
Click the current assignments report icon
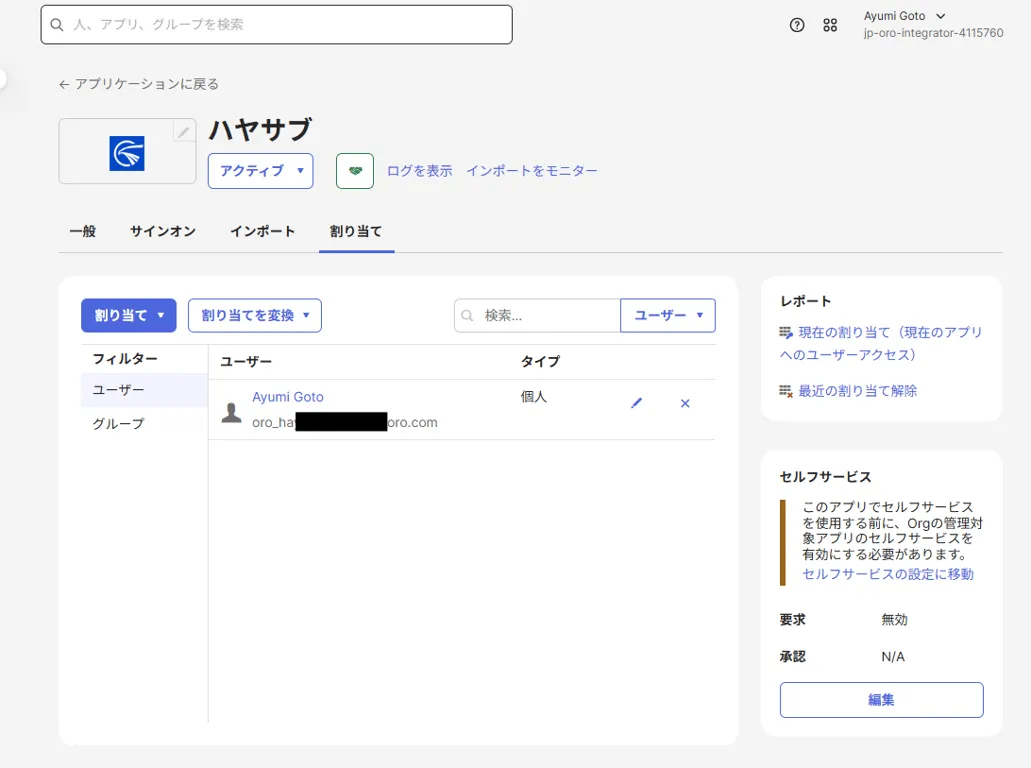coord(786,333)
